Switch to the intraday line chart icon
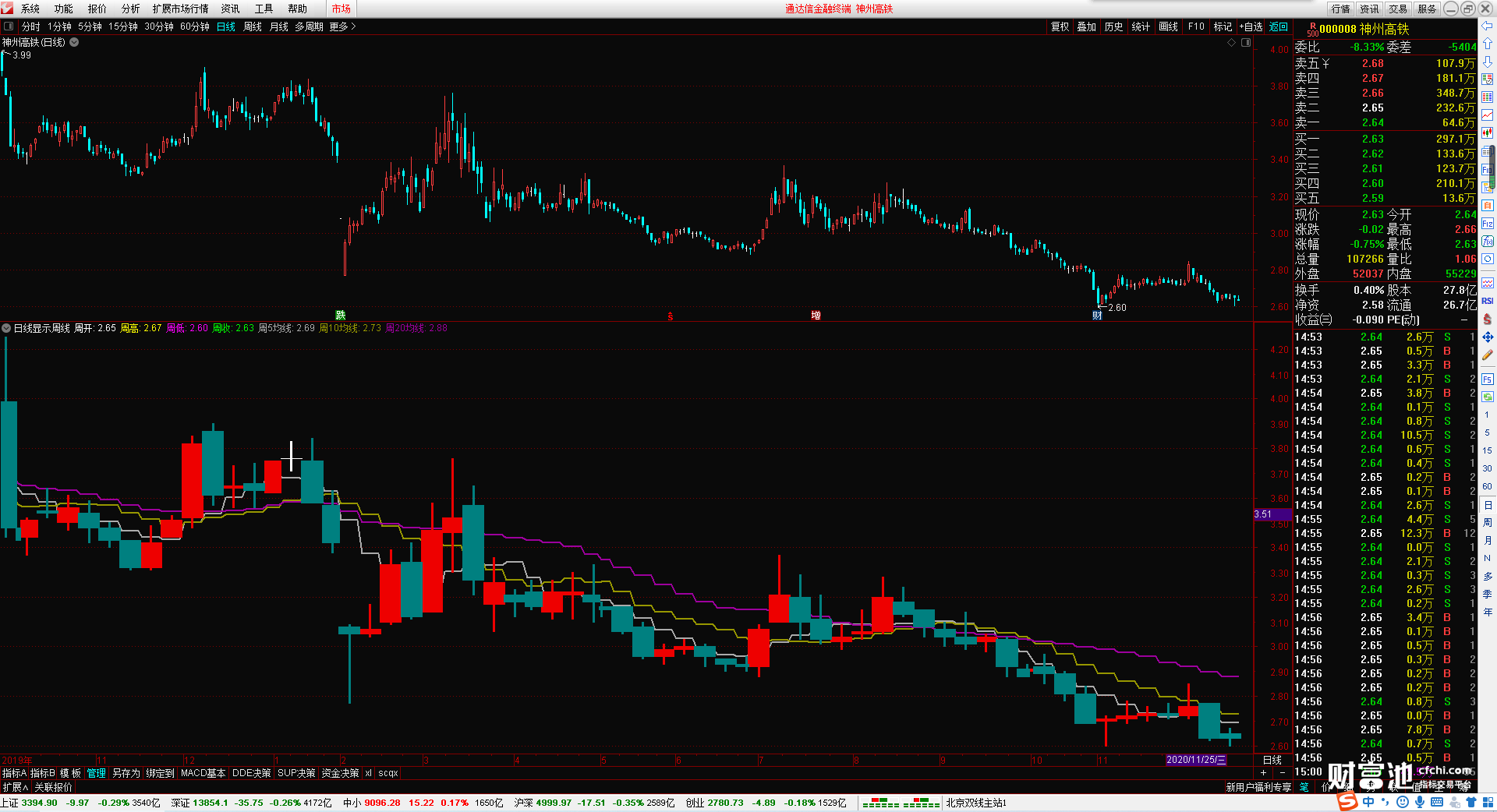Screen dimensions: 1497x812 tap(1488, 115)
